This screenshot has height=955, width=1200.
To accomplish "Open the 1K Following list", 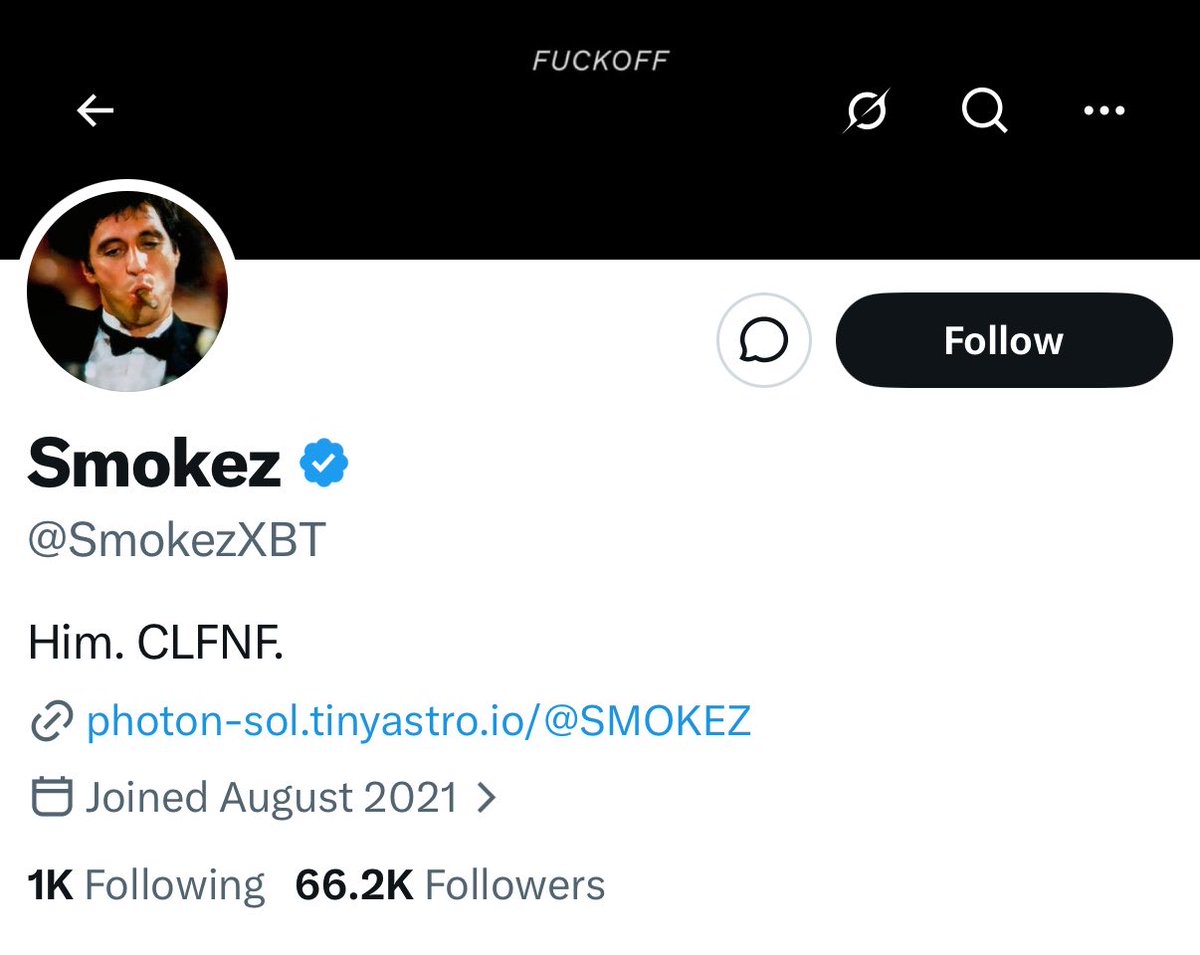I will (146, 885).
